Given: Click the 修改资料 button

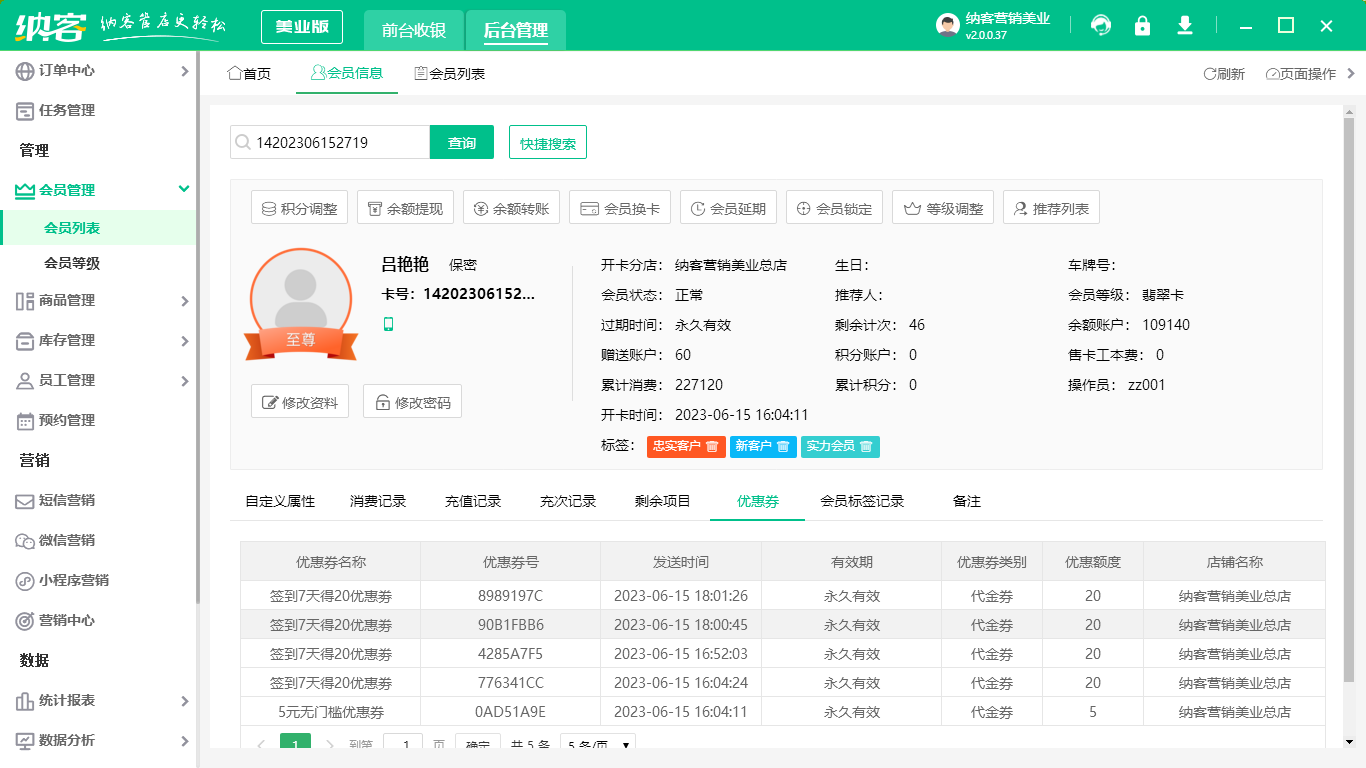Looking at the screenshot, I should point(299,402).
